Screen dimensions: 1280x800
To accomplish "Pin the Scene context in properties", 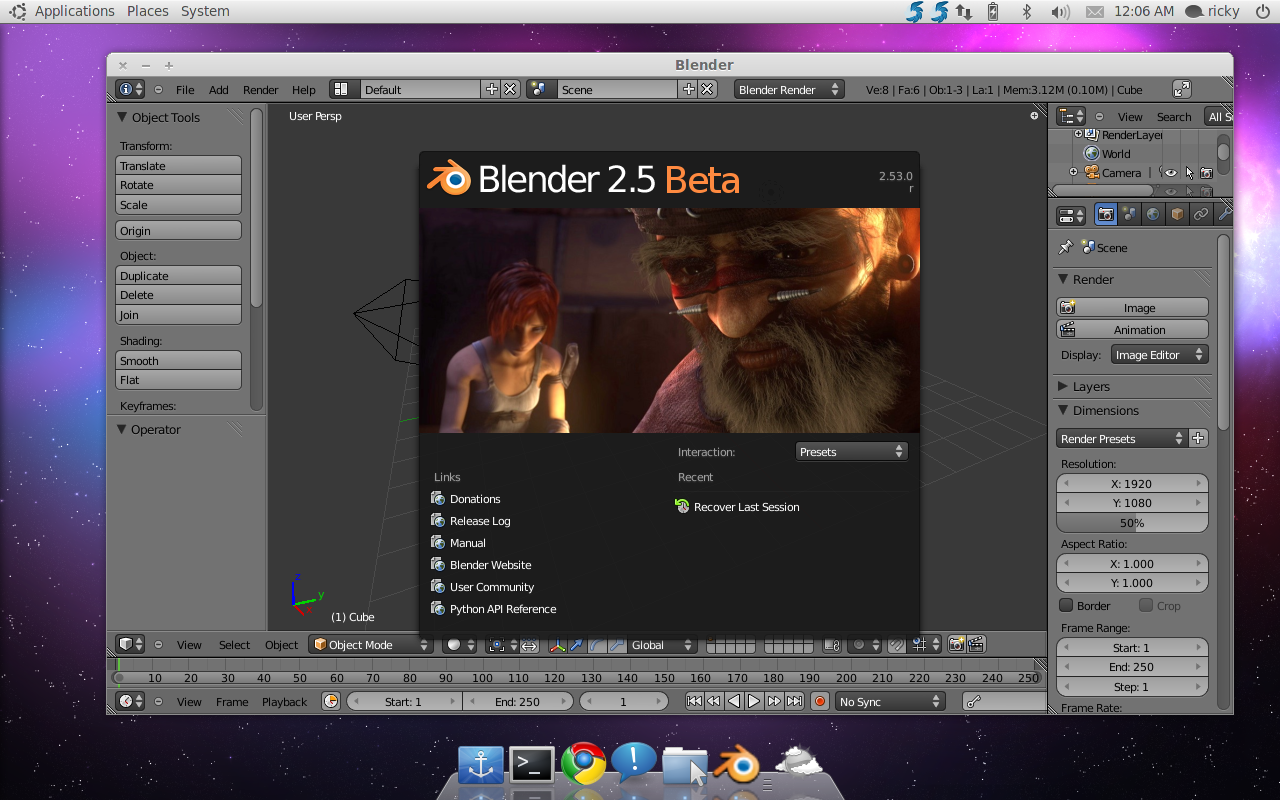I will tap(1065, 247).
